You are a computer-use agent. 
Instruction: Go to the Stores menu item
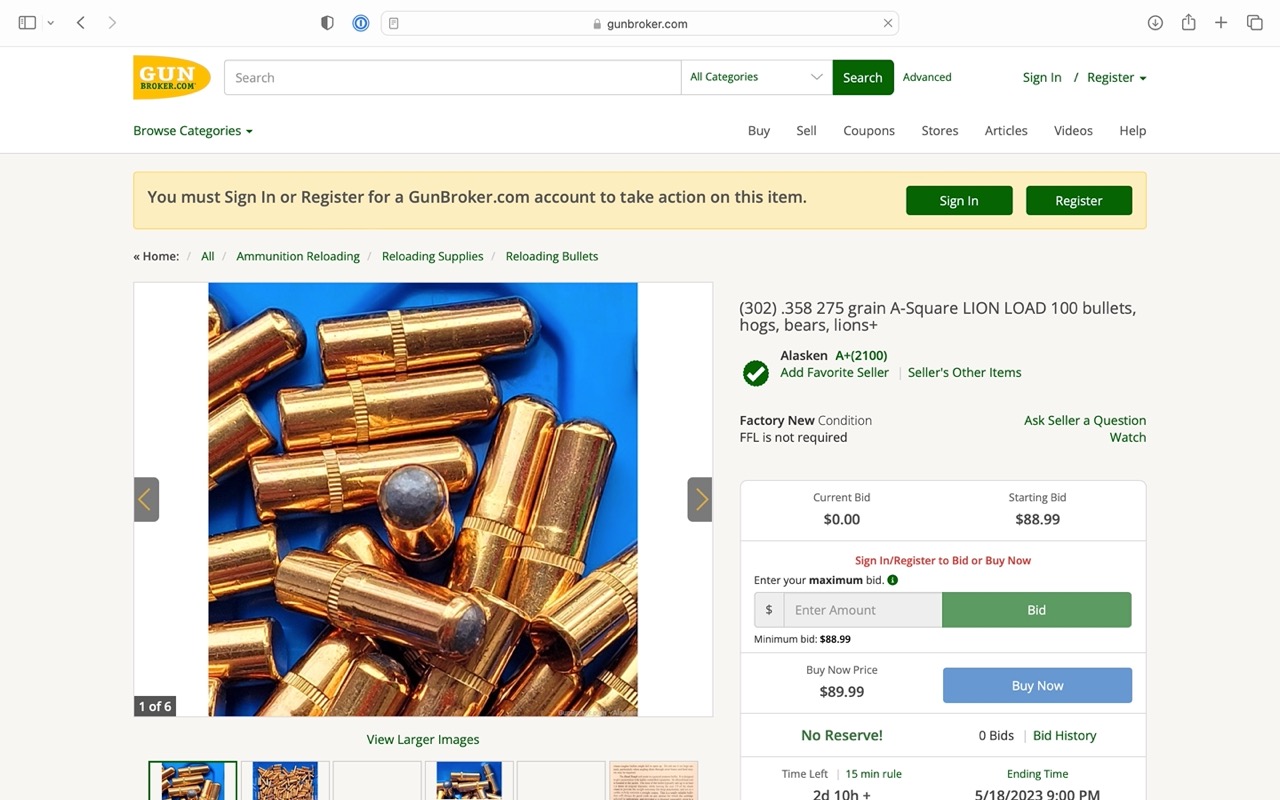939,131
